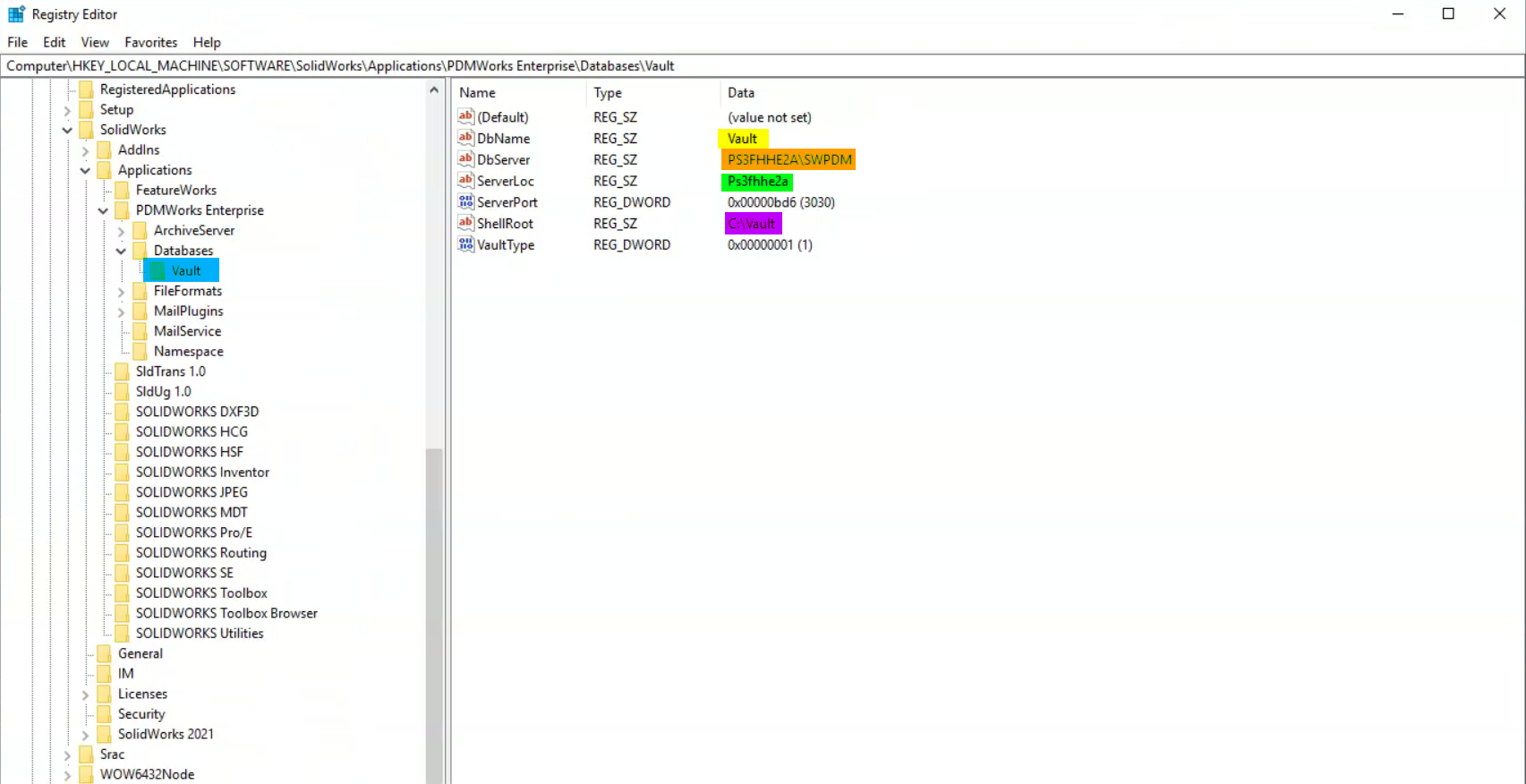
Task: Open the Help menu
Action: click(x=207, y=42)
